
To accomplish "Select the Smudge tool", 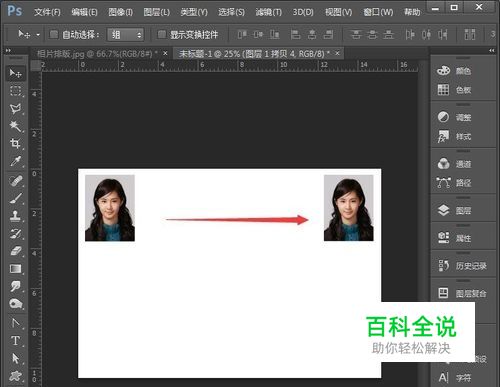I will click(15, 286).
